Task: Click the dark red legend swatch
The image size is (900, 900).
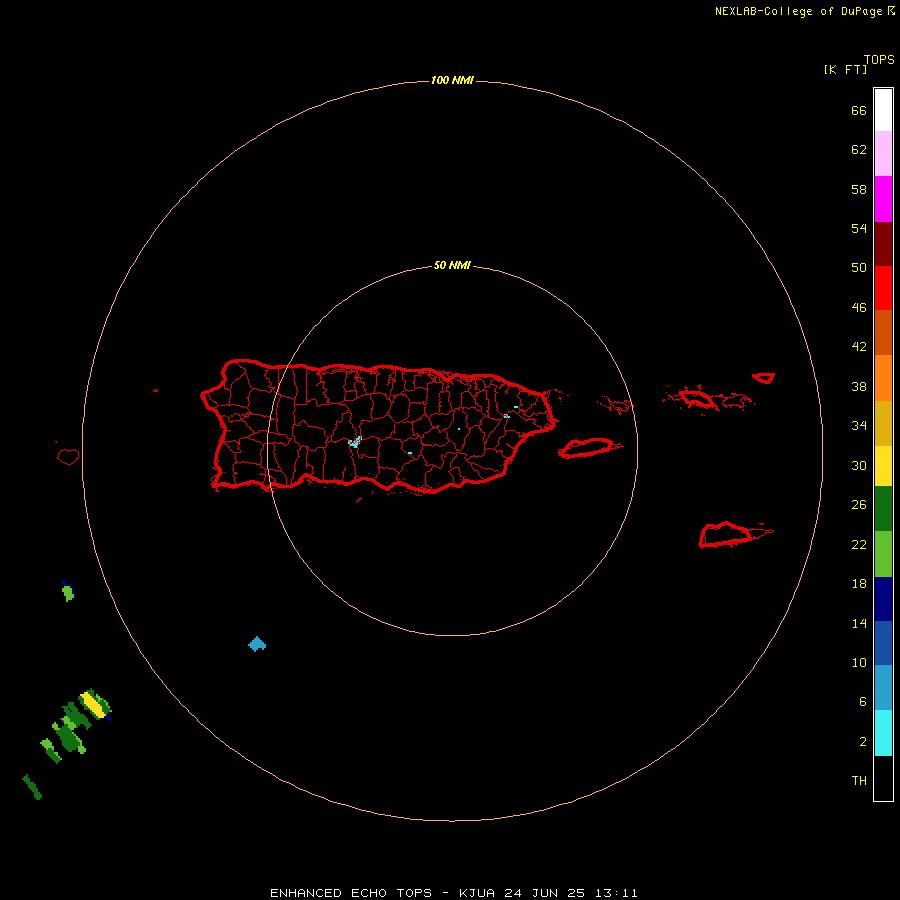Action: click(x=883, y=243)
